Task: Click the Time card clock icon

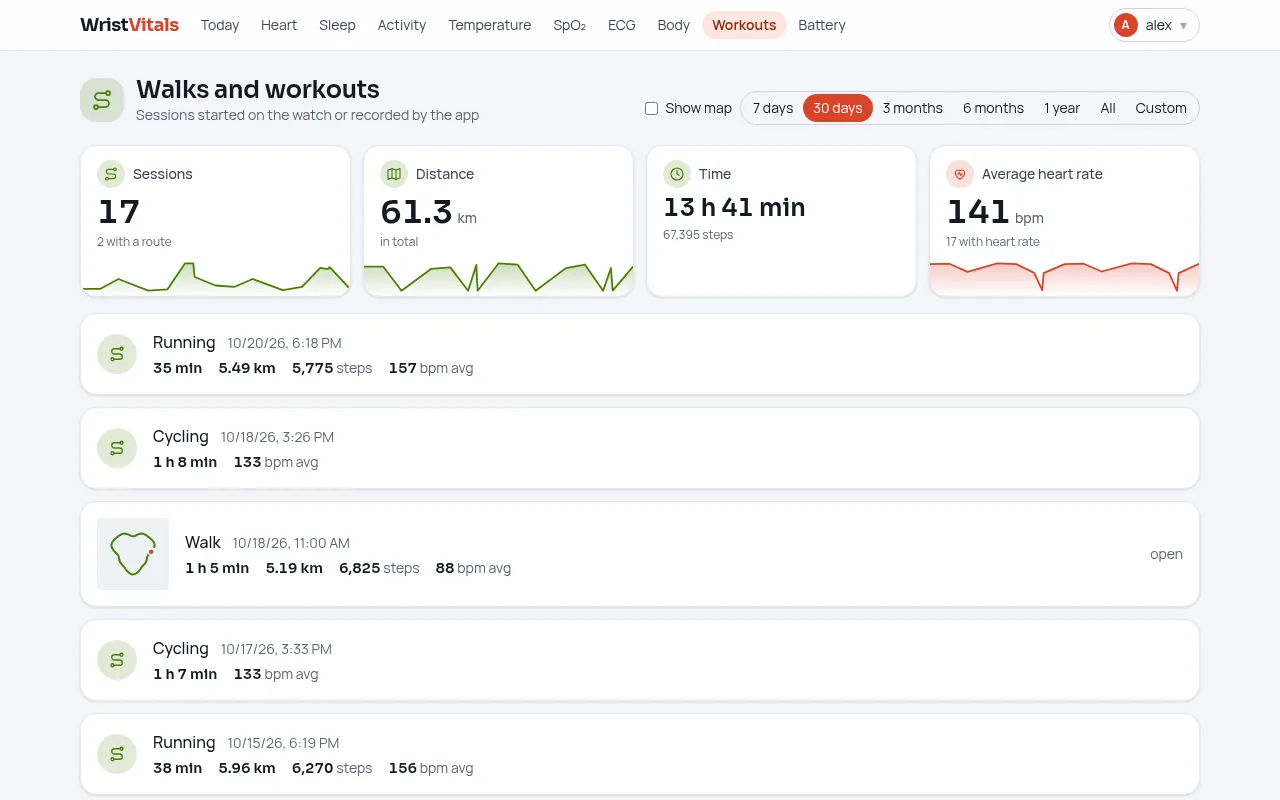Action: [677, 174]
